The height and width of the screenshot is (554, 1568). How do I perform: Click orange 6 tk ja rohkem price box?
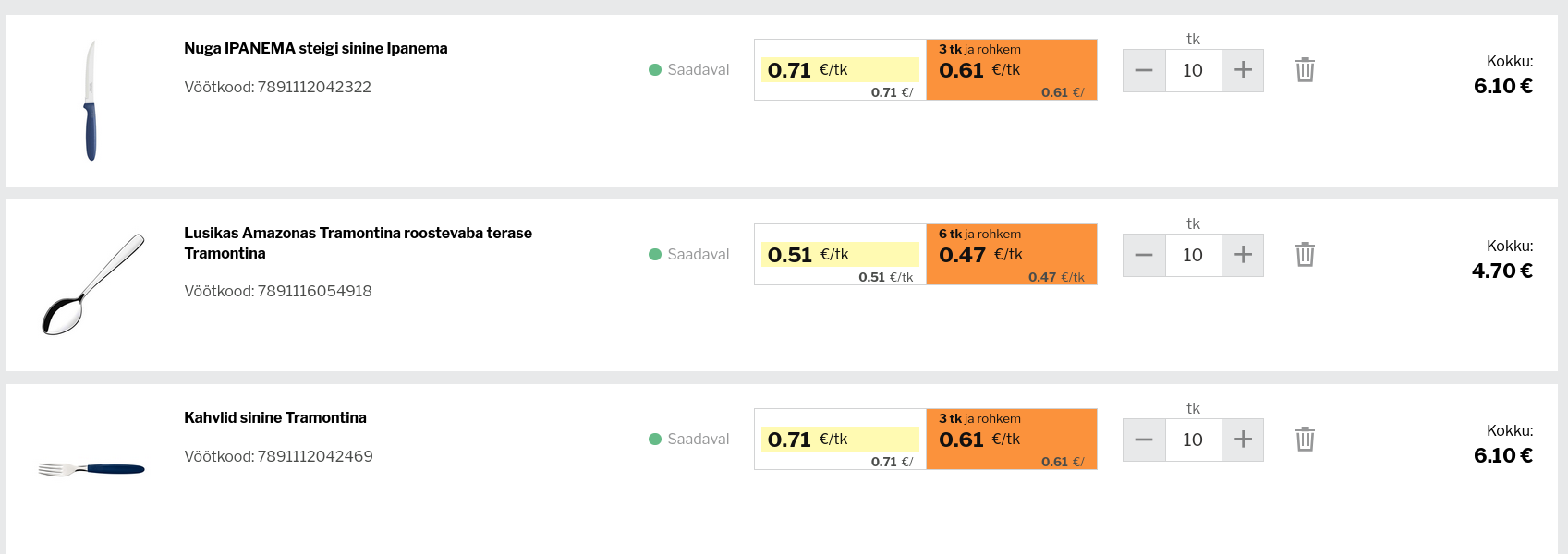(x=1012, y=254)
